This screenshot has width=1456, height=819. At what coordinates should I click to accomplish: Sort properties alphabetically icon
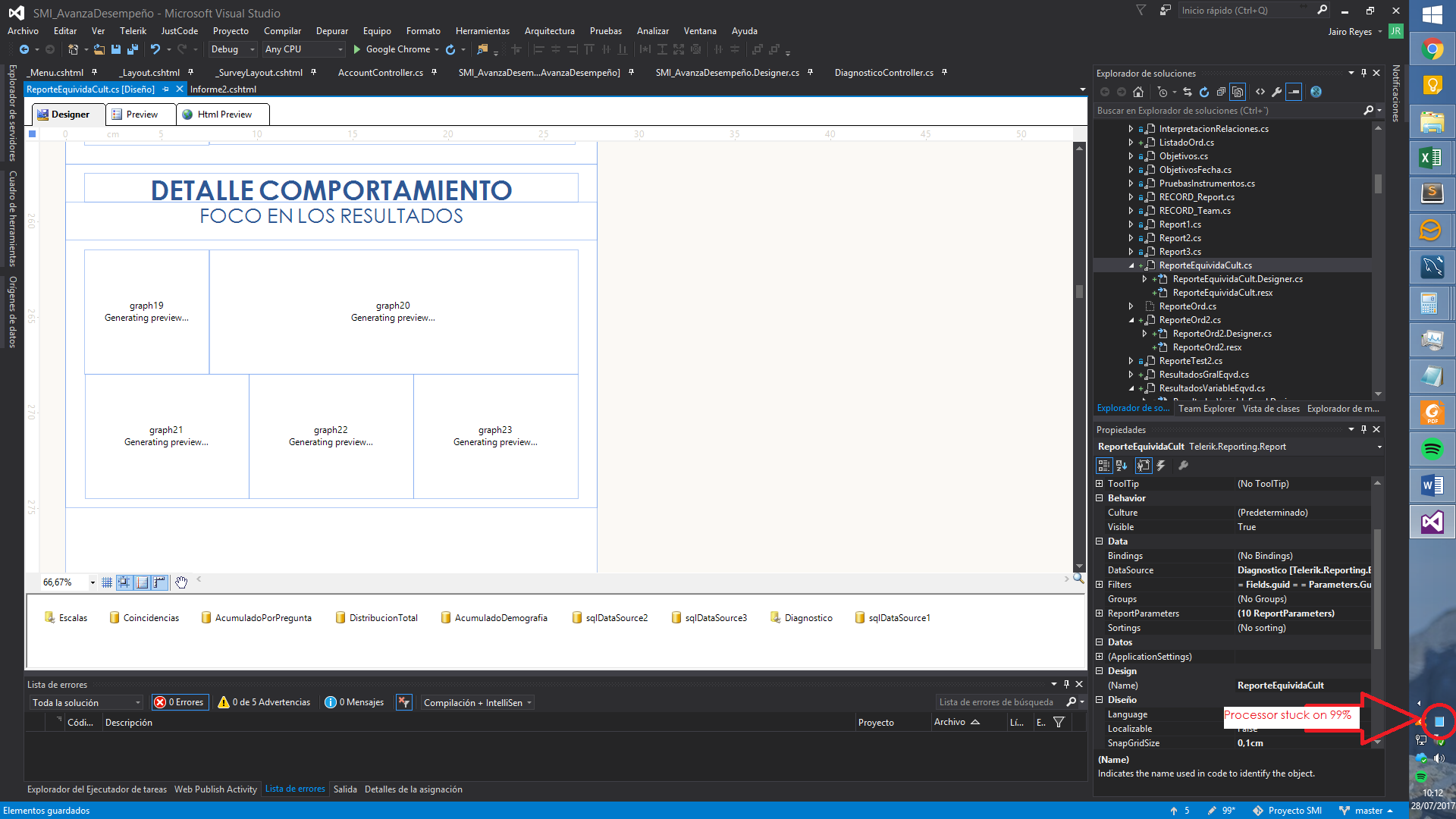tap(1122, 466)
